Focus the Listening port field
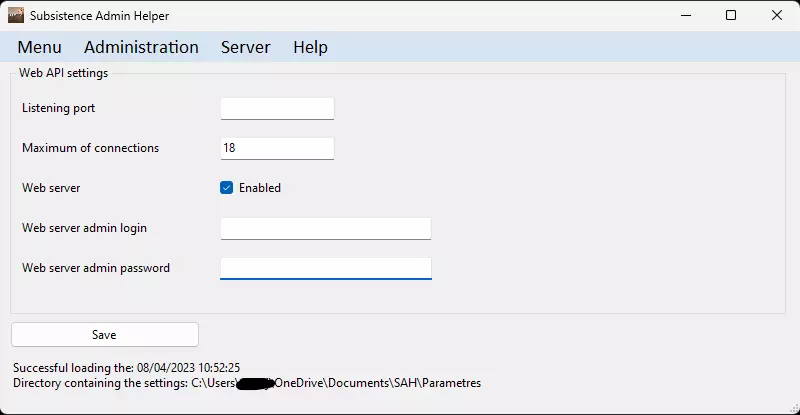Screen dimensions: 800x415 (277, 108)
